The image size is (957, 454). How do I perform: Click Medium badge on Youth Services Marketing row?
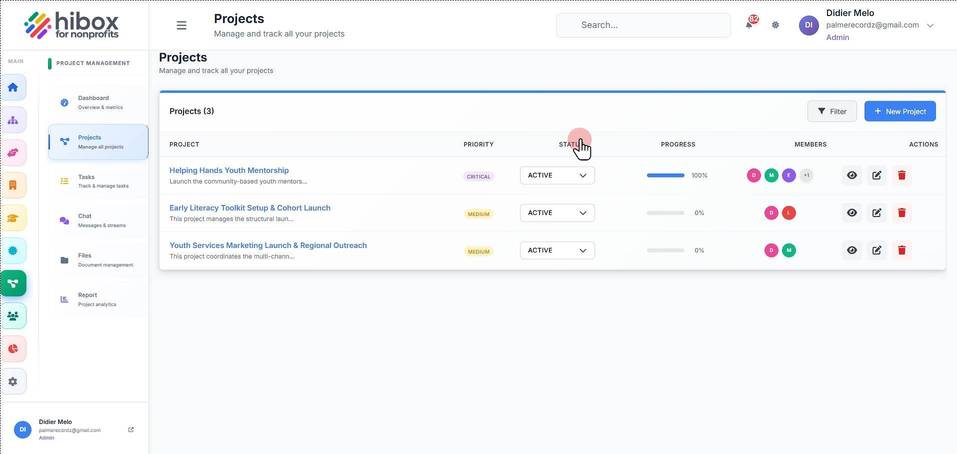(x=478, y=251)
